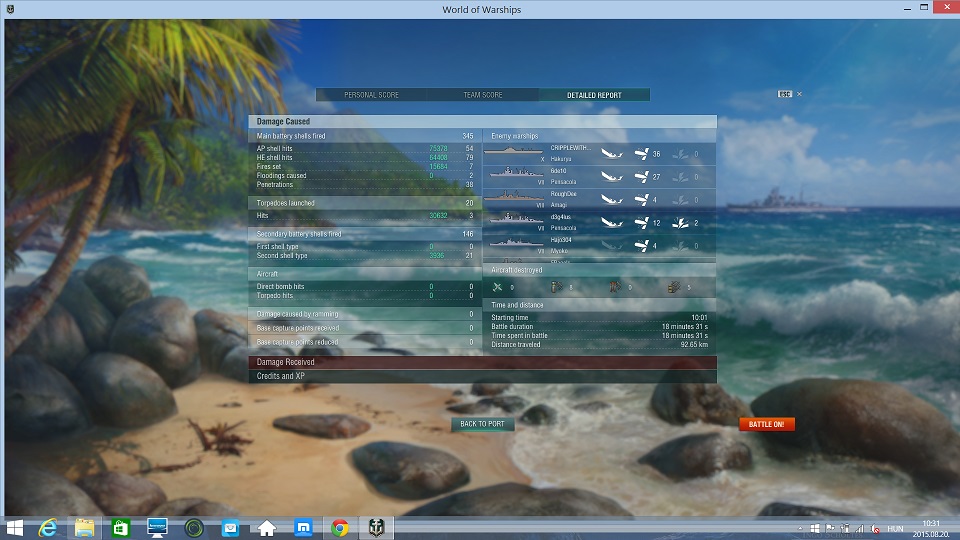Click dimmed critical hits icon in Hakuryu row
960x540 pixels.
[x=680, y=154]
